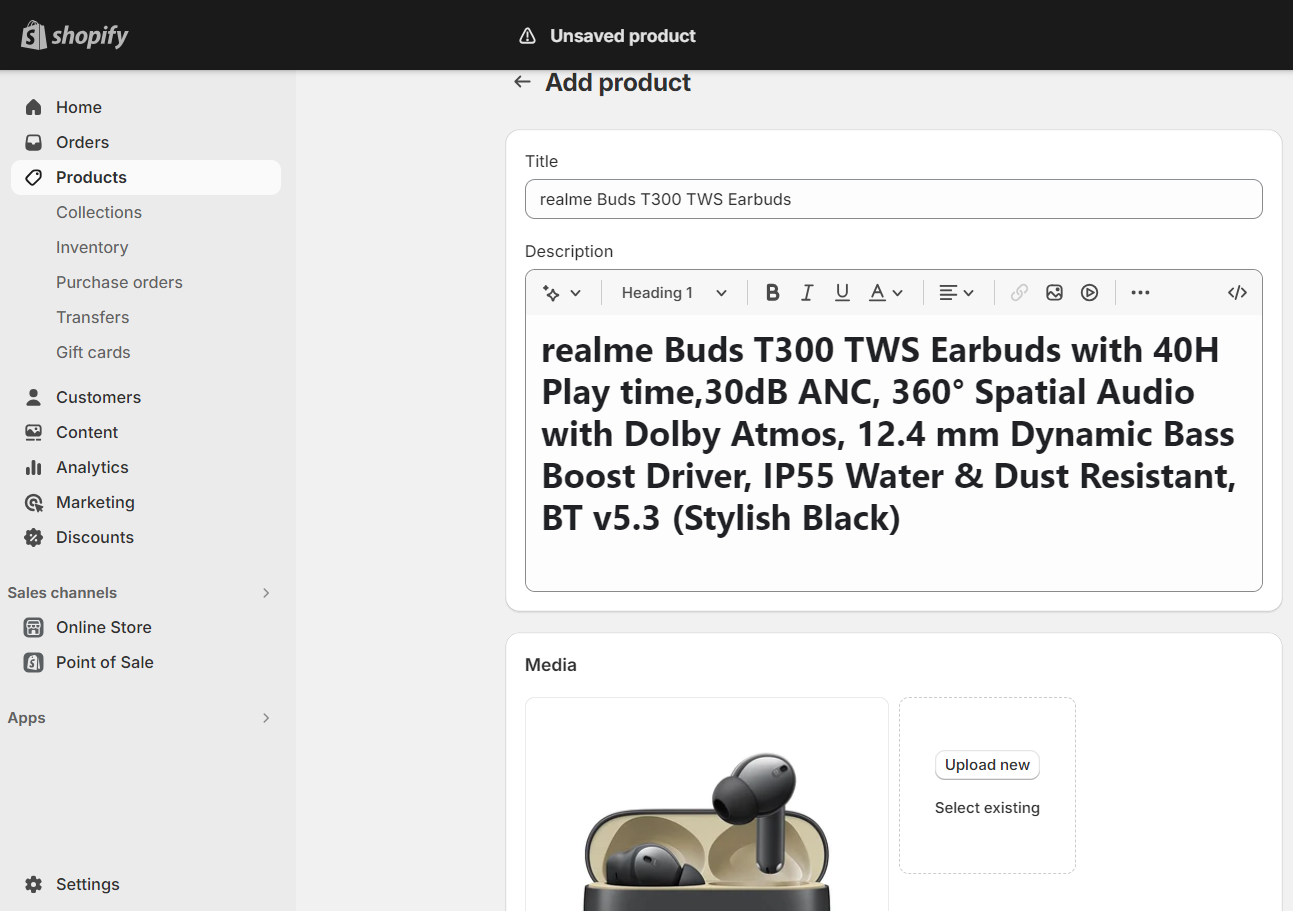Click the Media section heading

tap(551, 665)
